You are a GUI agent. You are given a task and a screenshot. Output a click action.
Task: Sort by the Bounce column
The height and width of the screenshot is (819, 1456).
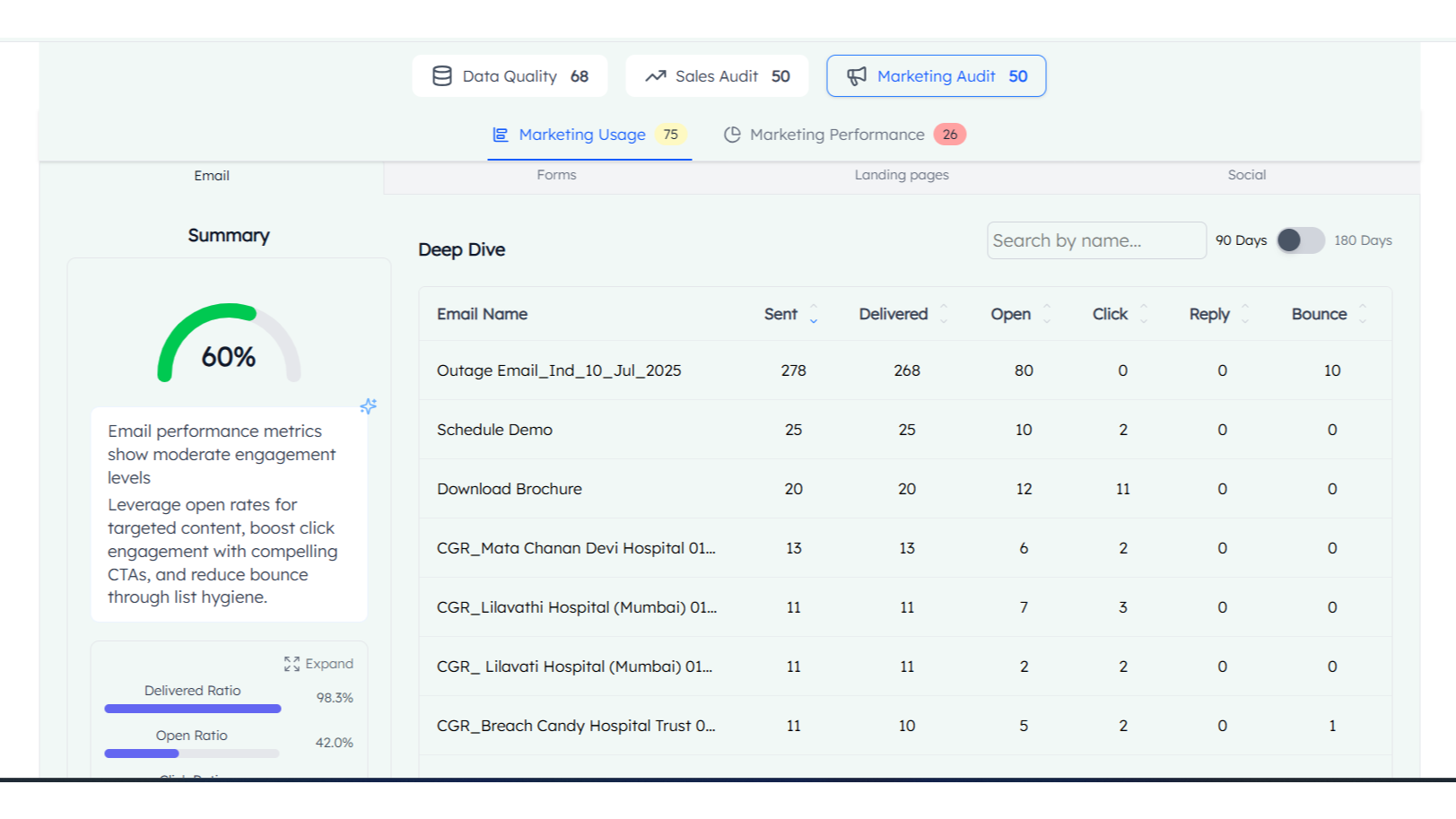pyautogui.click(x=1363, y=314)
